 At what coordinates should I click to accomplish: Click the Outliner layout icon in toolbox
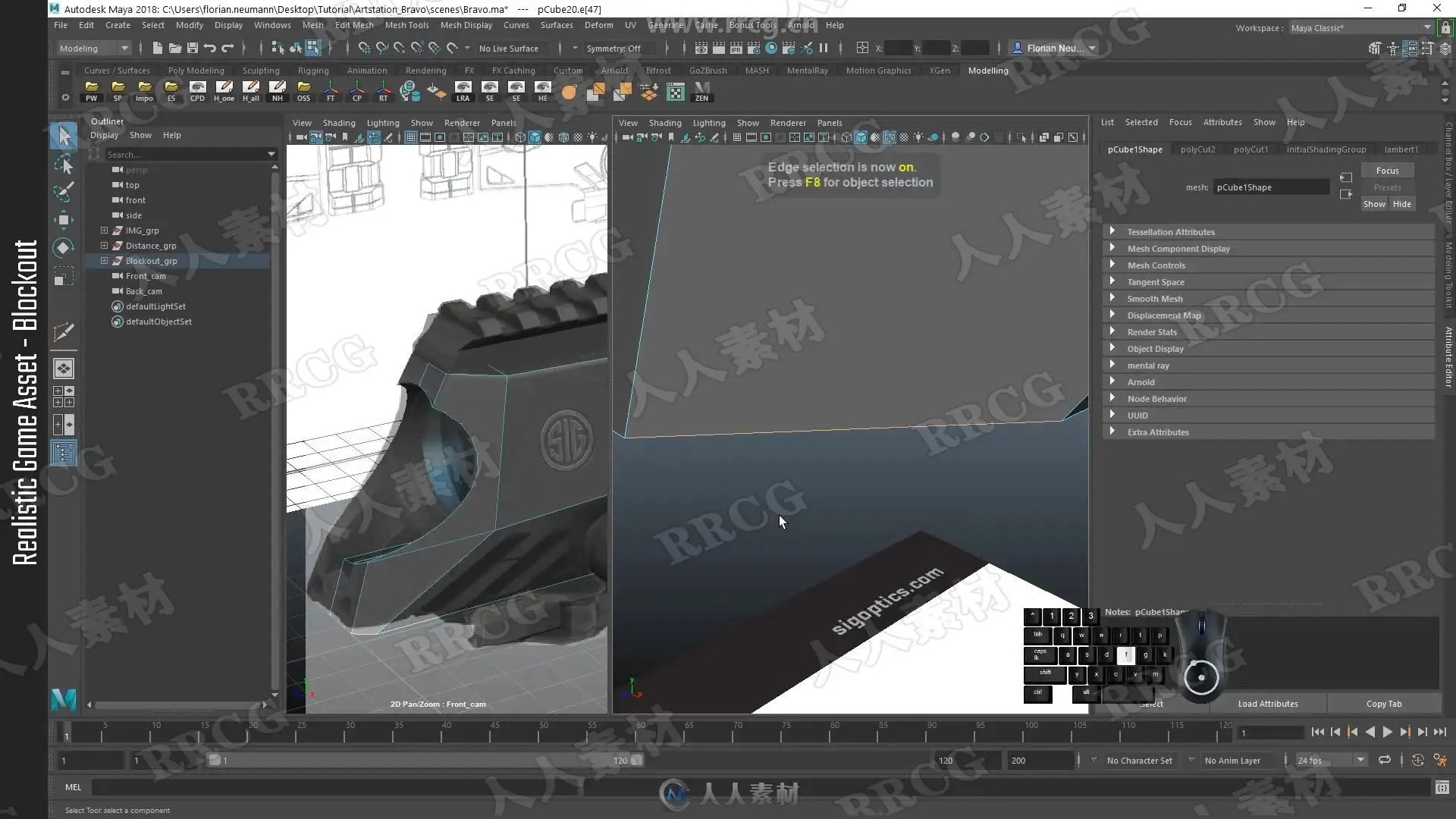64,453
